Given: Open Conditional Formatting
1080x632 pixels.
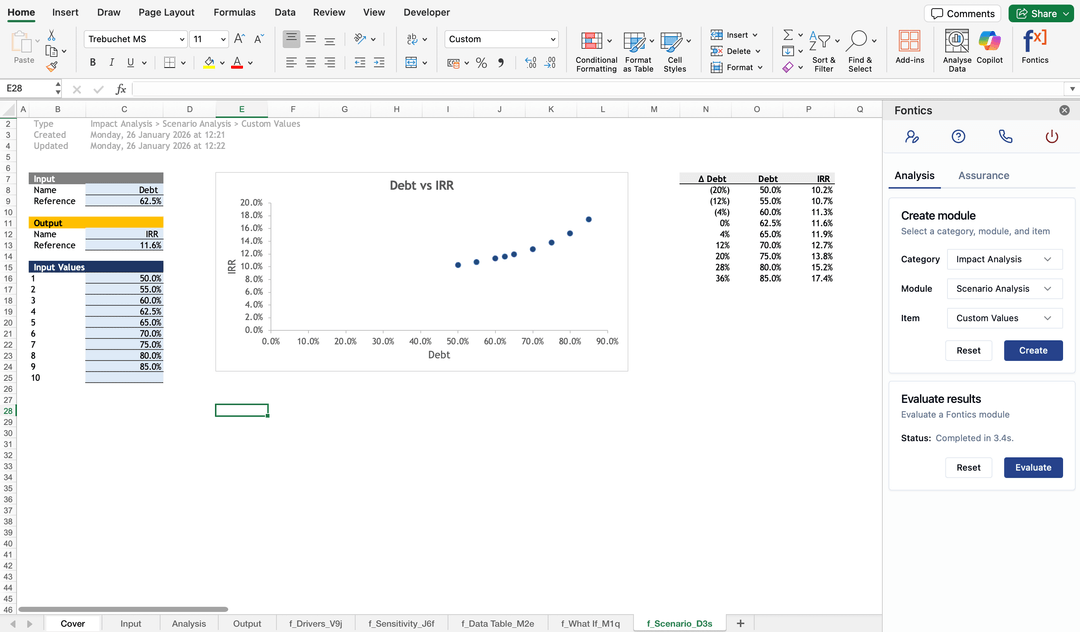Looking at the screenshot, I should (596, 52).
